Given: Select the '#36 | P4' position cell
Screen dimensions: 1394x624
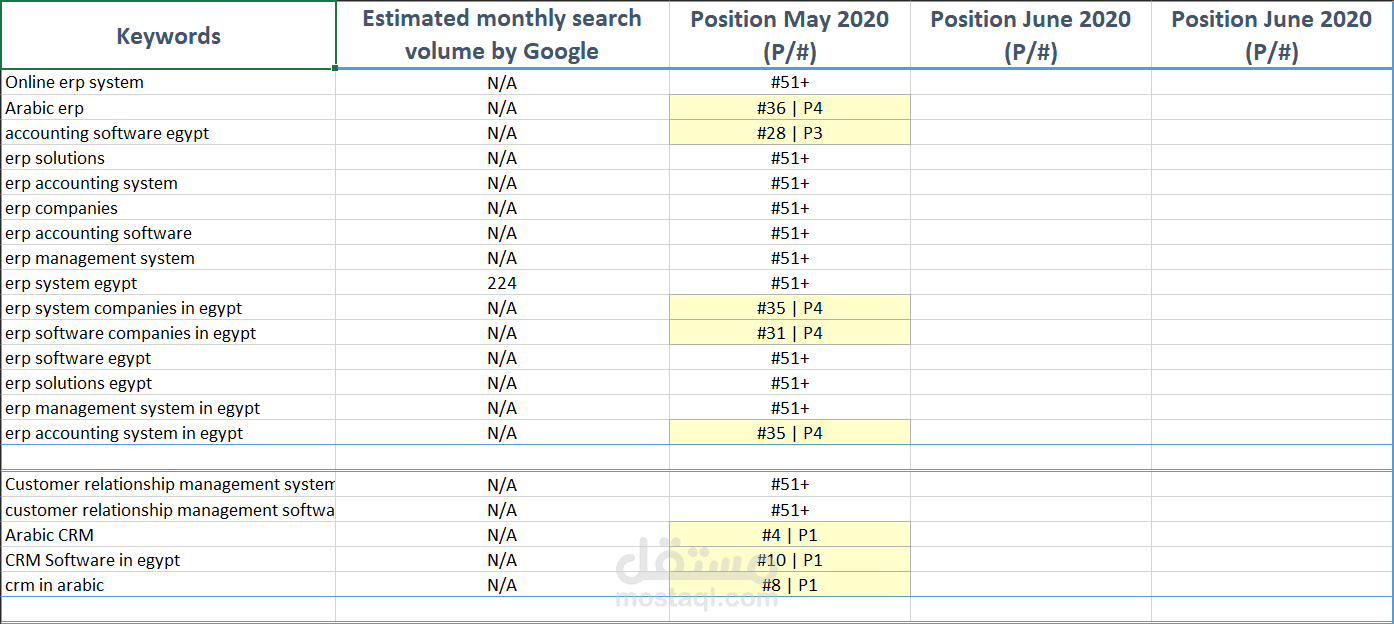Looking at the screenshot, I should pyautogui.click(x=790, y=108).
